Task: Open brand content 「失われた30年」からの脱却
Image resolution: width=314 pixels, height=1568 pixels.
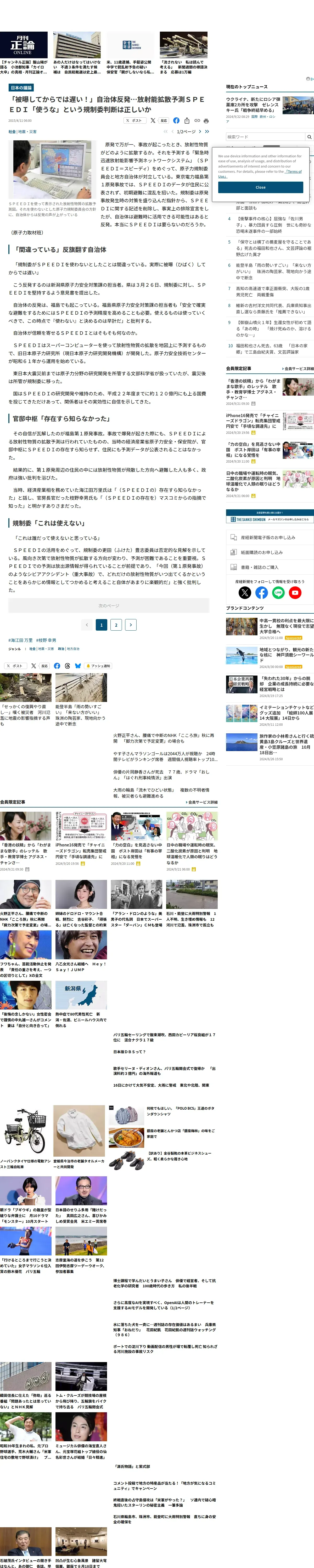Action: point(287,684)
